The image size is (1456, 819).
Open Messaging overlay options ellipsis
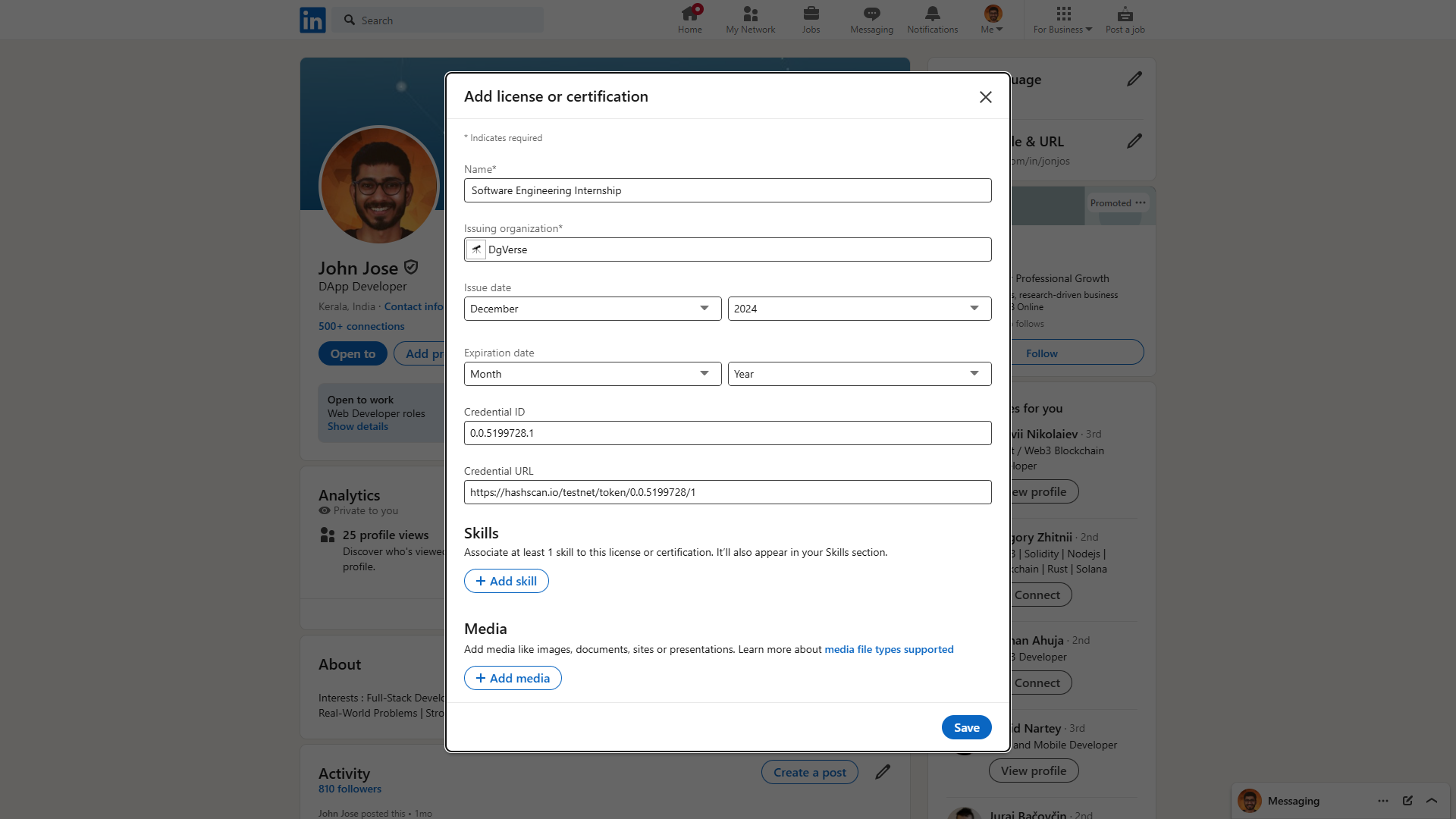click(x=1383, y=801)
